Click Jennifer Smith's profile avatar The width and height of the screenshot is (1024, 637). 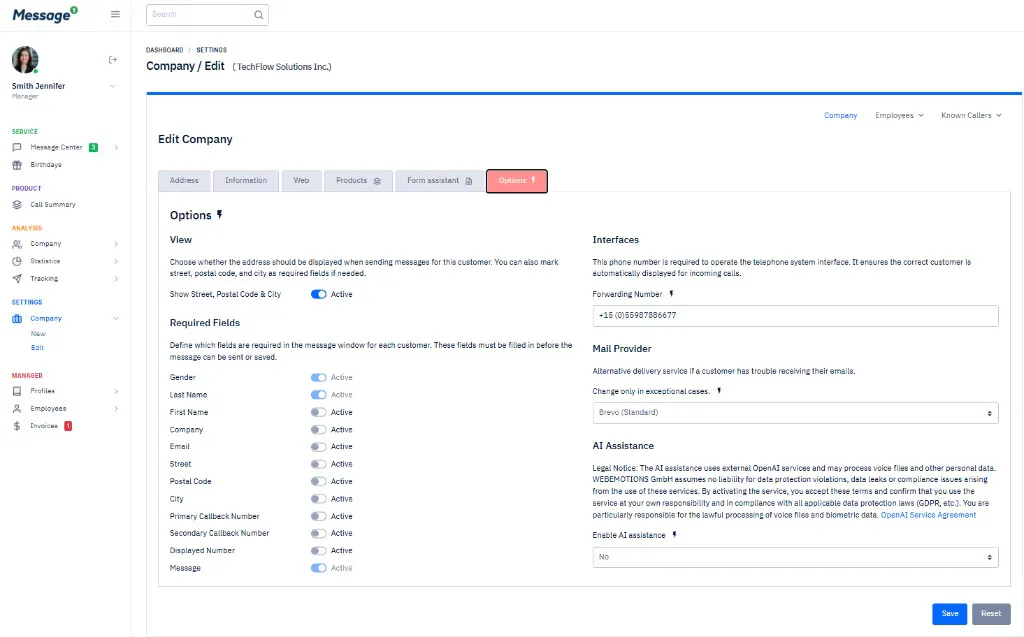25,59
